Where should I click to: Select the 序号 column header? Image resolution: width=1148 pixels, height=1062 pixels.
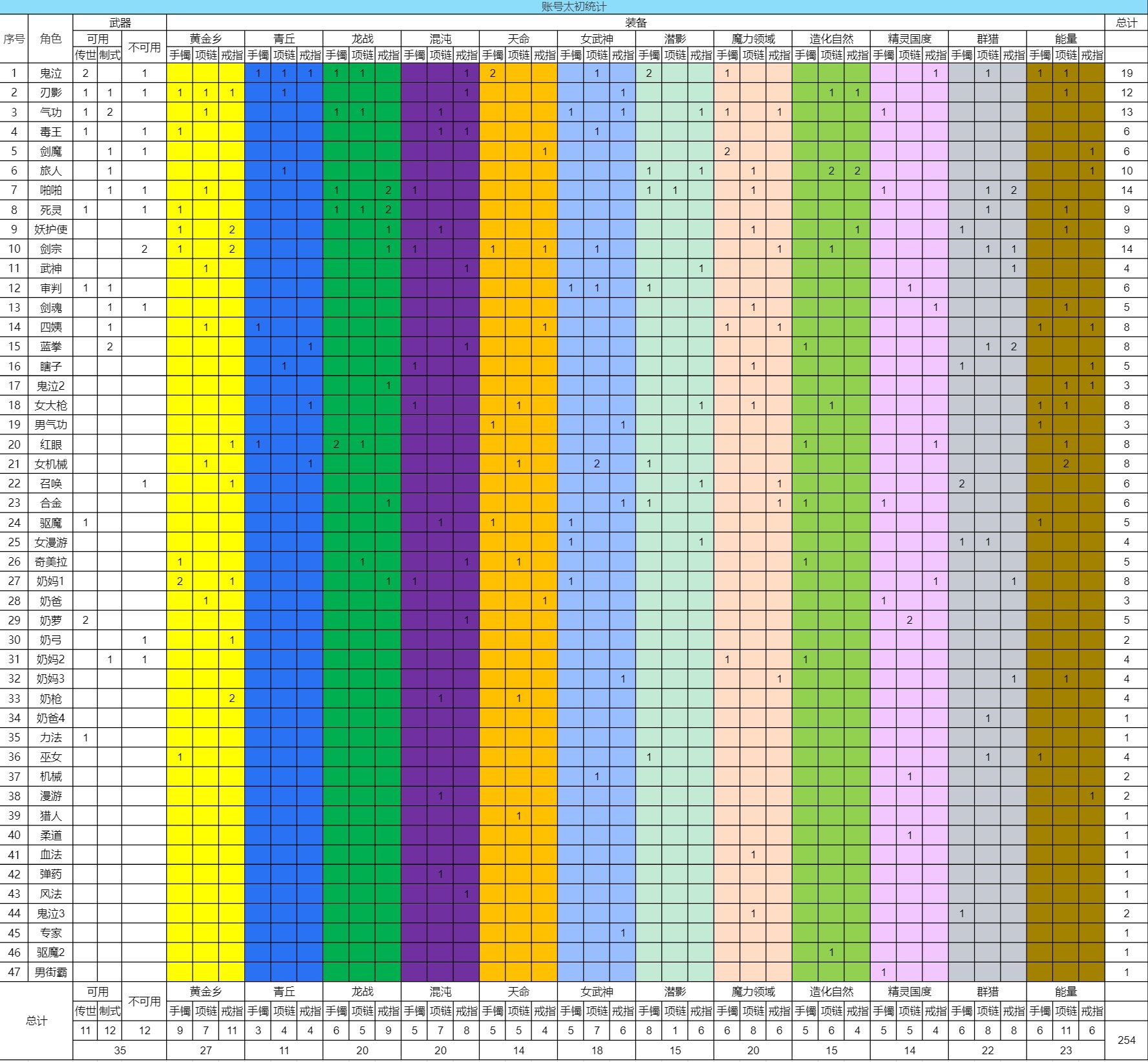14,39
